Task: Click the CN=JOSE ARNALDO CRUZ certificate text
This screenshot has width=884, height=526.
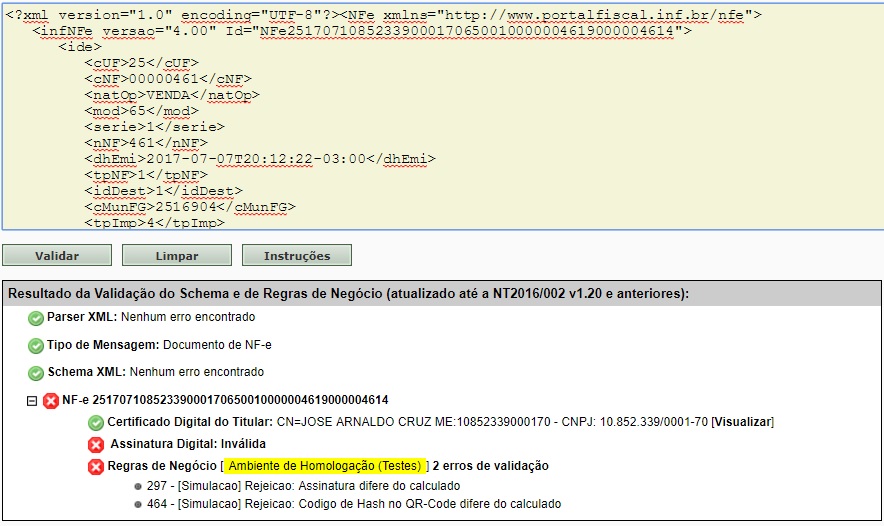Action: (x=413, y=422)
